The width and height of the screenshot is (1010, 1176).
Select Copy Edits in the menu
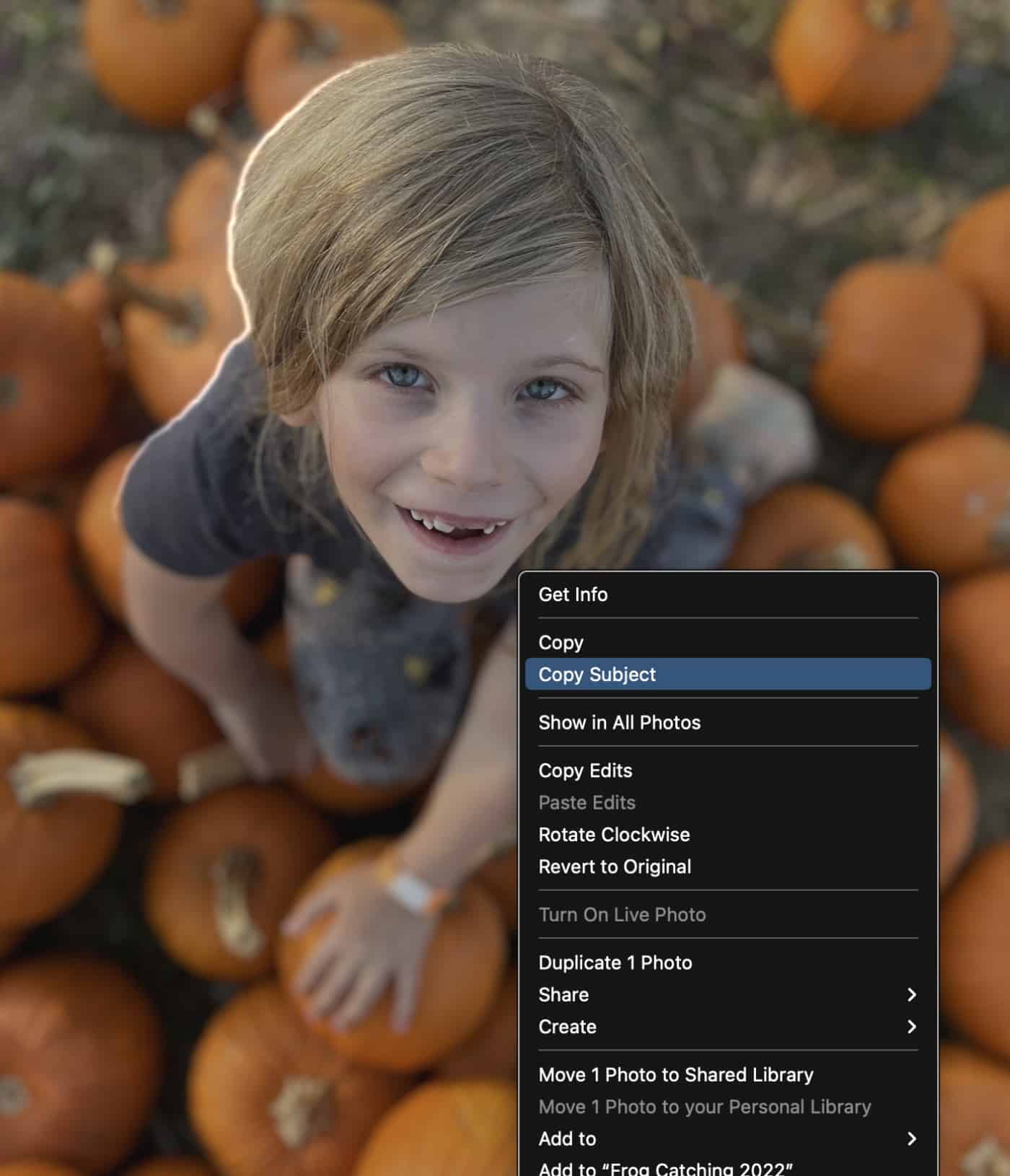coord(585,771)
